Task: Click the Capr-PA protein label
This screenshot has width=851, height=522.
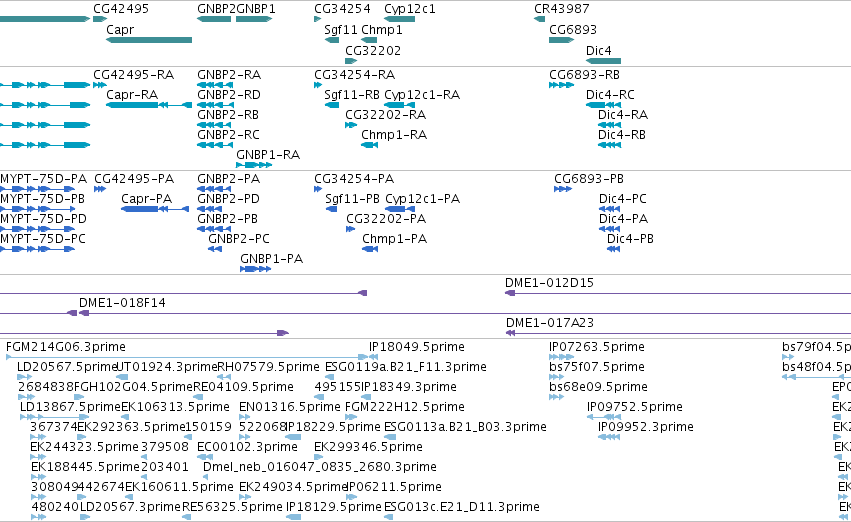Action: pyautogui.click(x=147, y=199)
